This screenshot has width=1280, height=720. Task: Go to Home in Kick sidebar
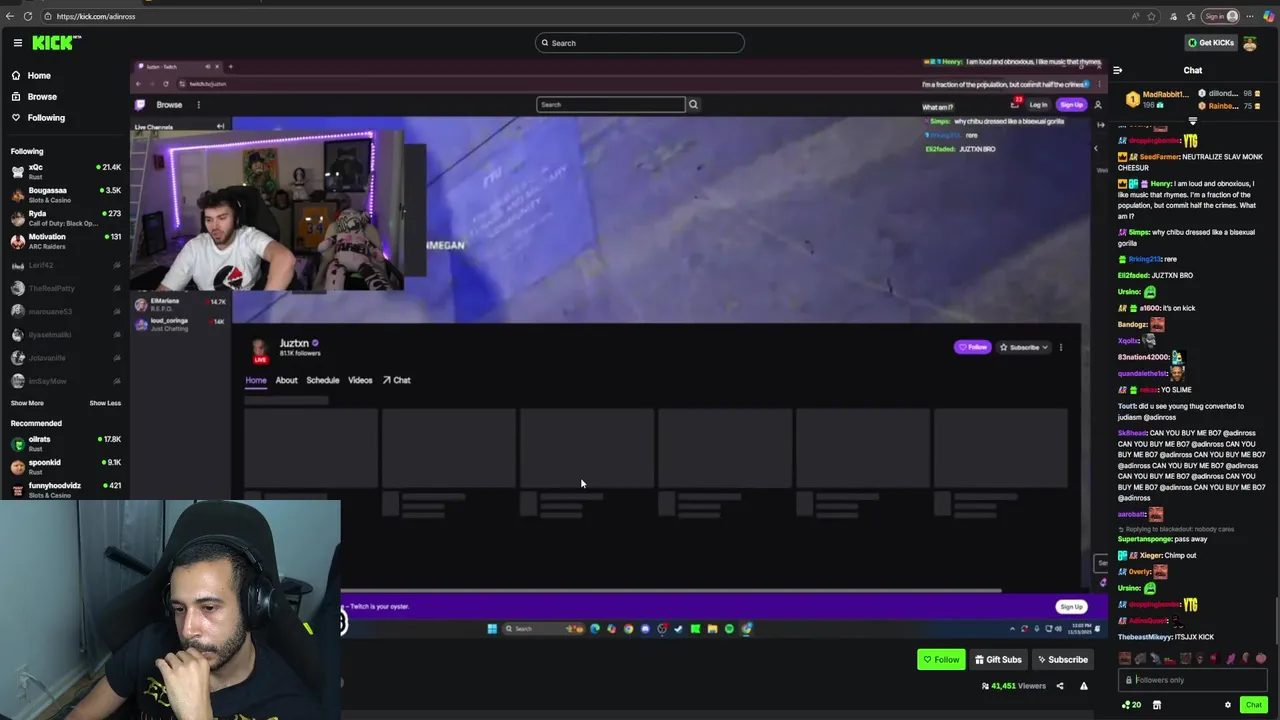coord(39,76)
